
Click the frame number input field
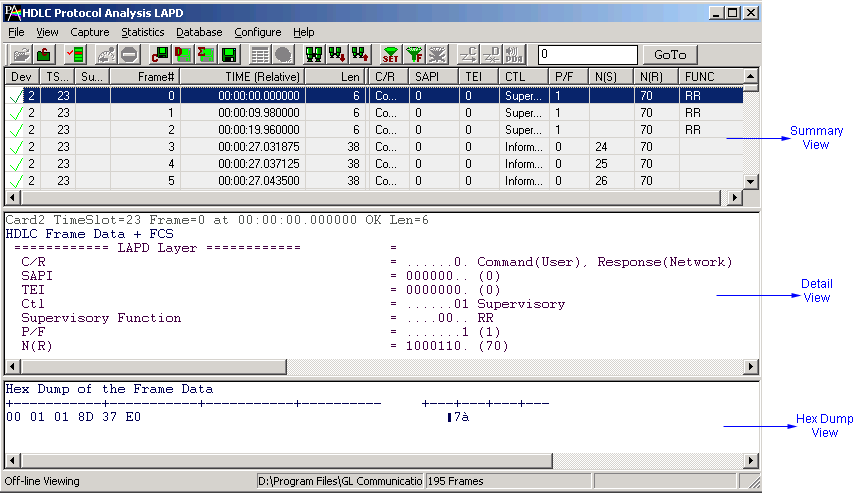[587, 54]
